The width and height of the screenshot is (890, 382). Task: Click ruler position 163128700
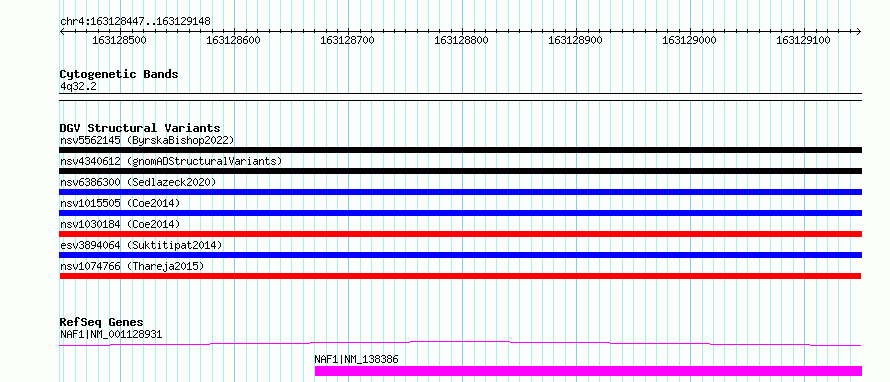pyautogui.click(x=347, y=40)
